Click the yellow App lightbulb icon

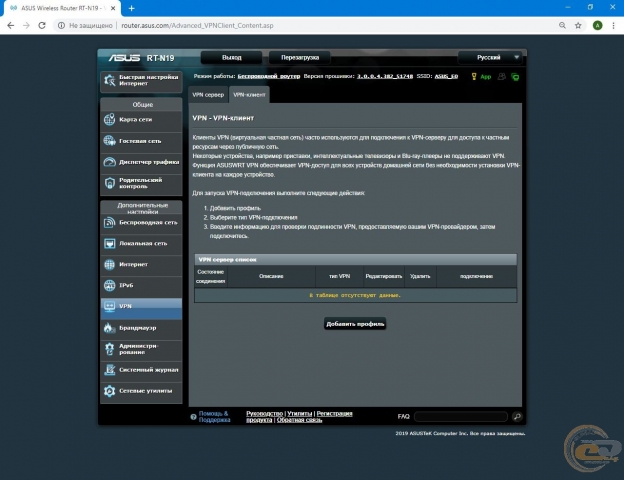click(x=474, y=76)
